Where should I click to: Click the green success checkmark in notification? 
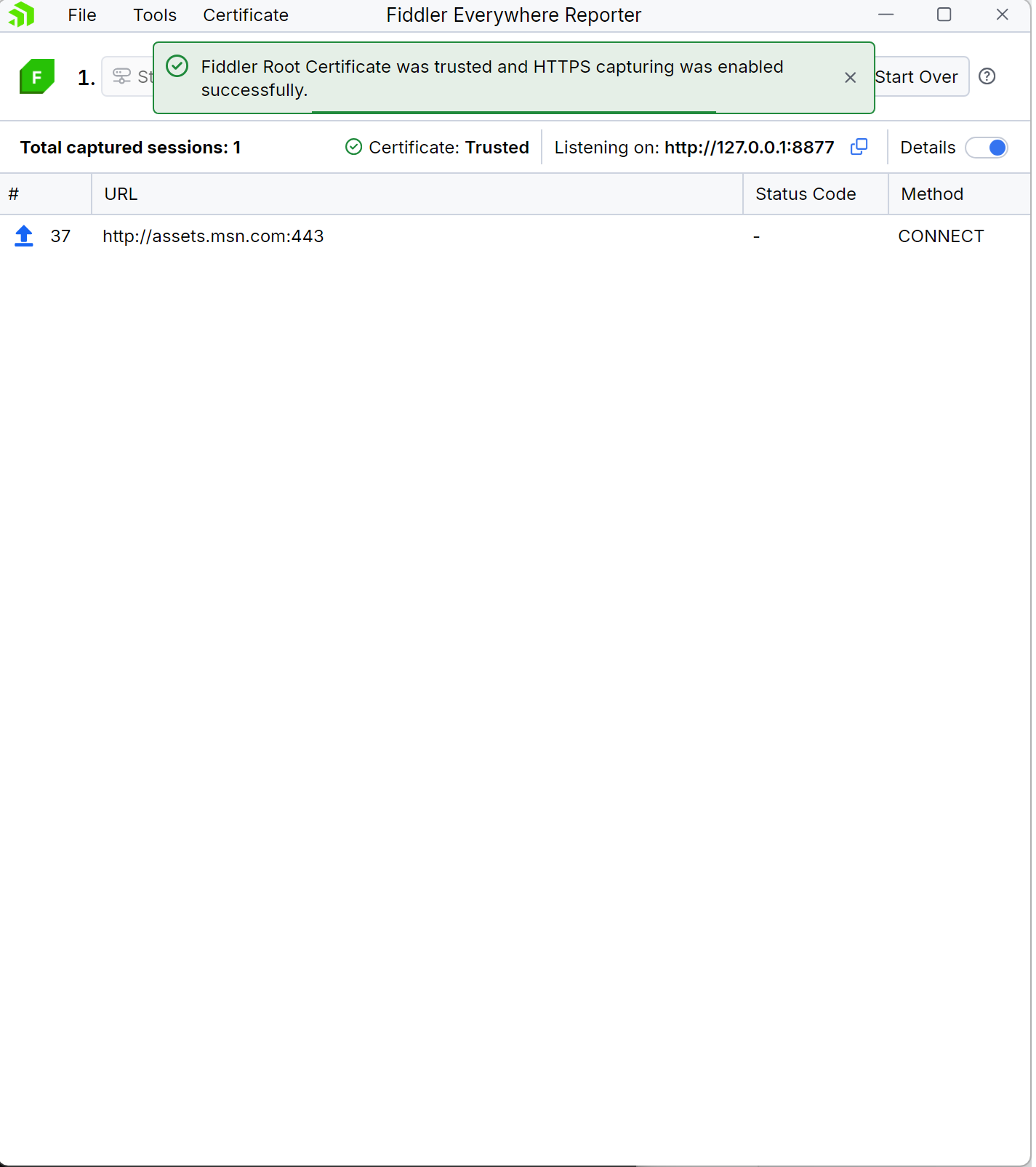(x=177, y=66)
